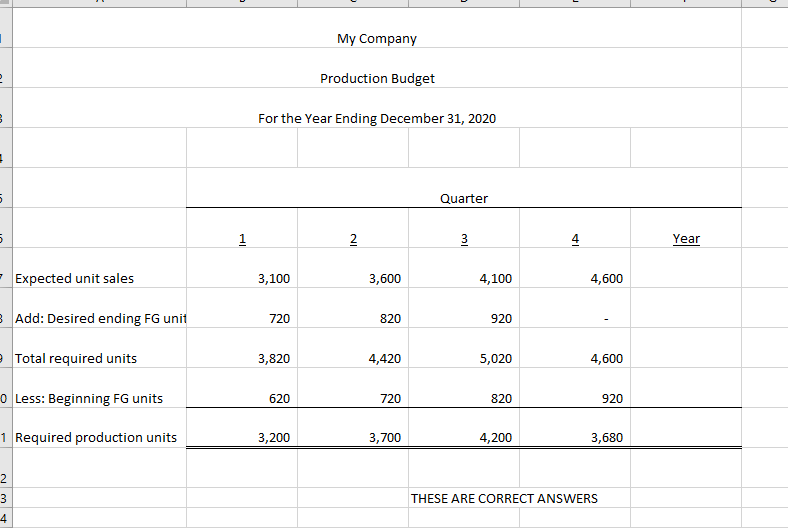This screenshot has width=788, height=528.
Task: Click Desired ending FG value 820
Action: pos(353,308)
